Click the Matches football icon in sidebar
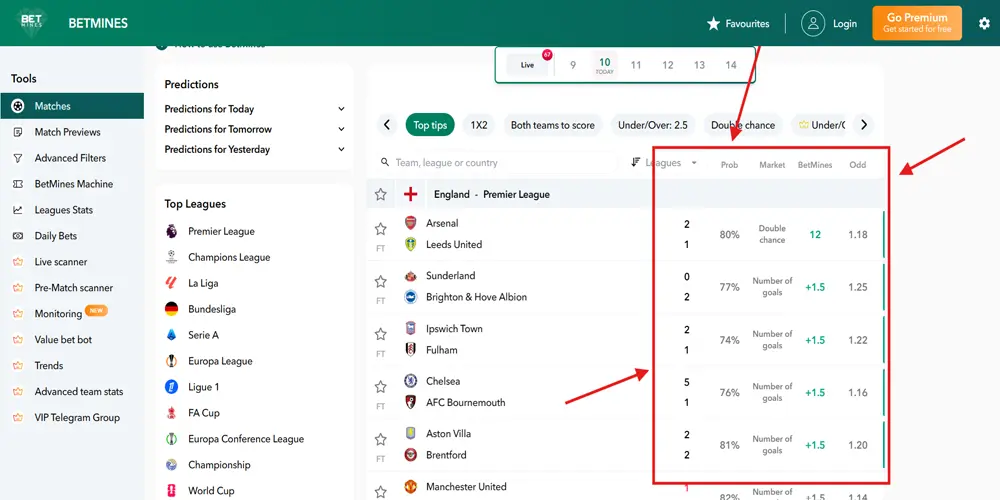1000x500 pixels. point(18,106)
